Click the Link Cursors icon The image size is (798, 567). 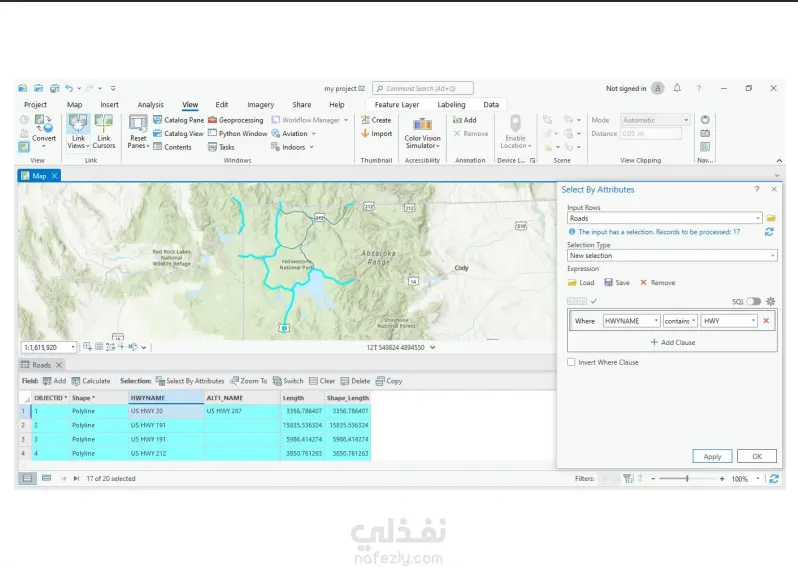[x=104, y=124]
